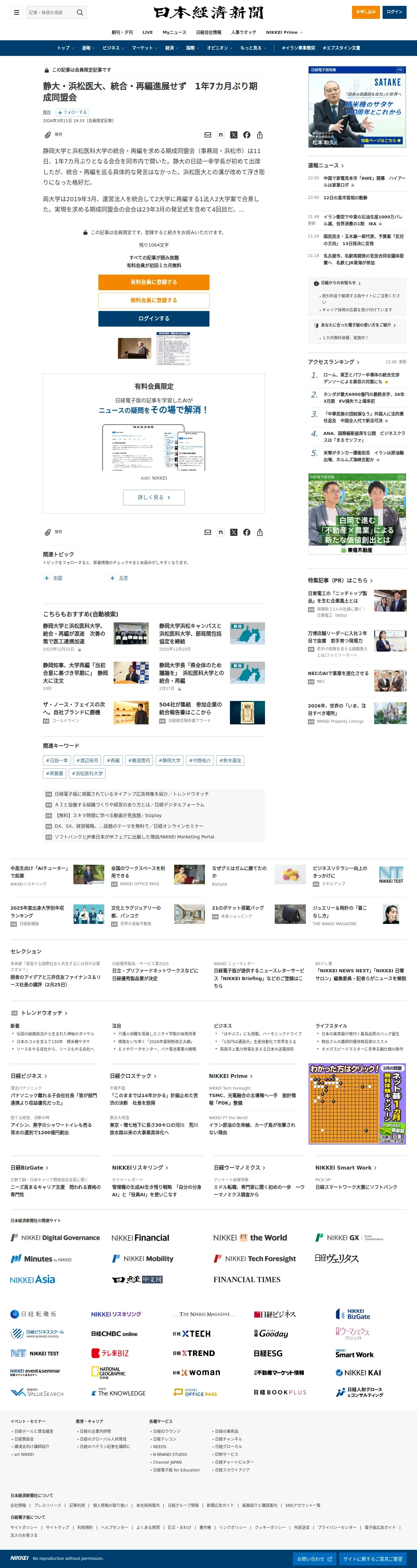The height and width of the screenshot is (1568, 417).
Task: Expand the 速報 navigation dropdown
Action: pos(88,48)
